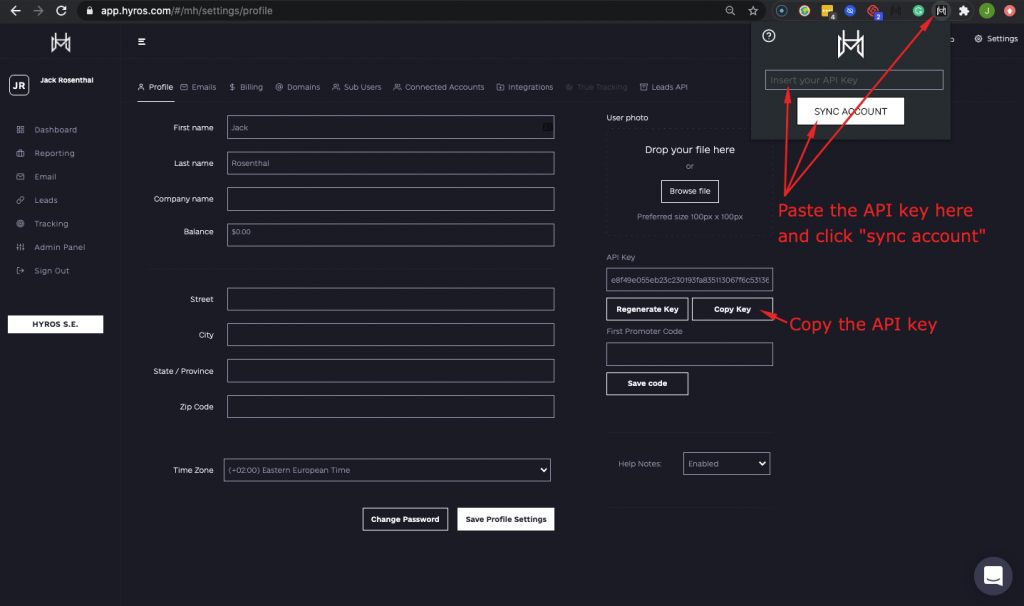
Task: Click the Hyros logo in sidebar header
Action: (x=61, y=43)
